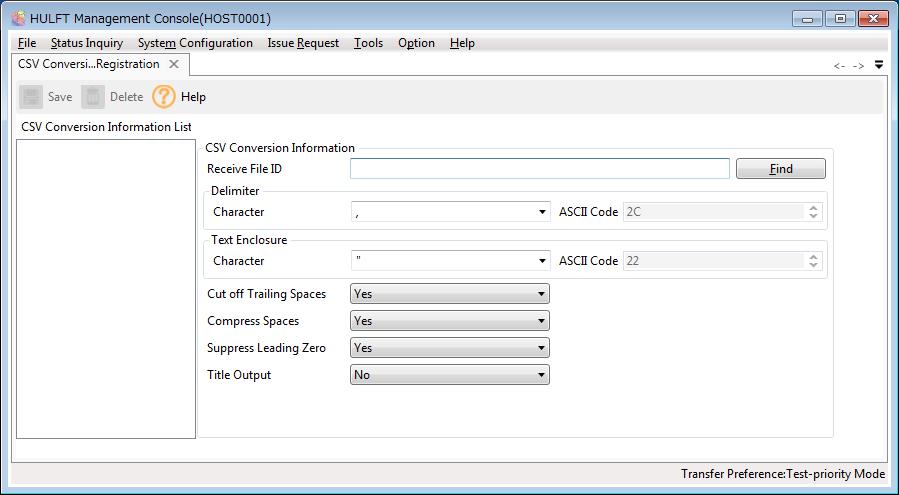Open the System Configuration menu
The image size is (899, 495).
[x=195, y=43]
